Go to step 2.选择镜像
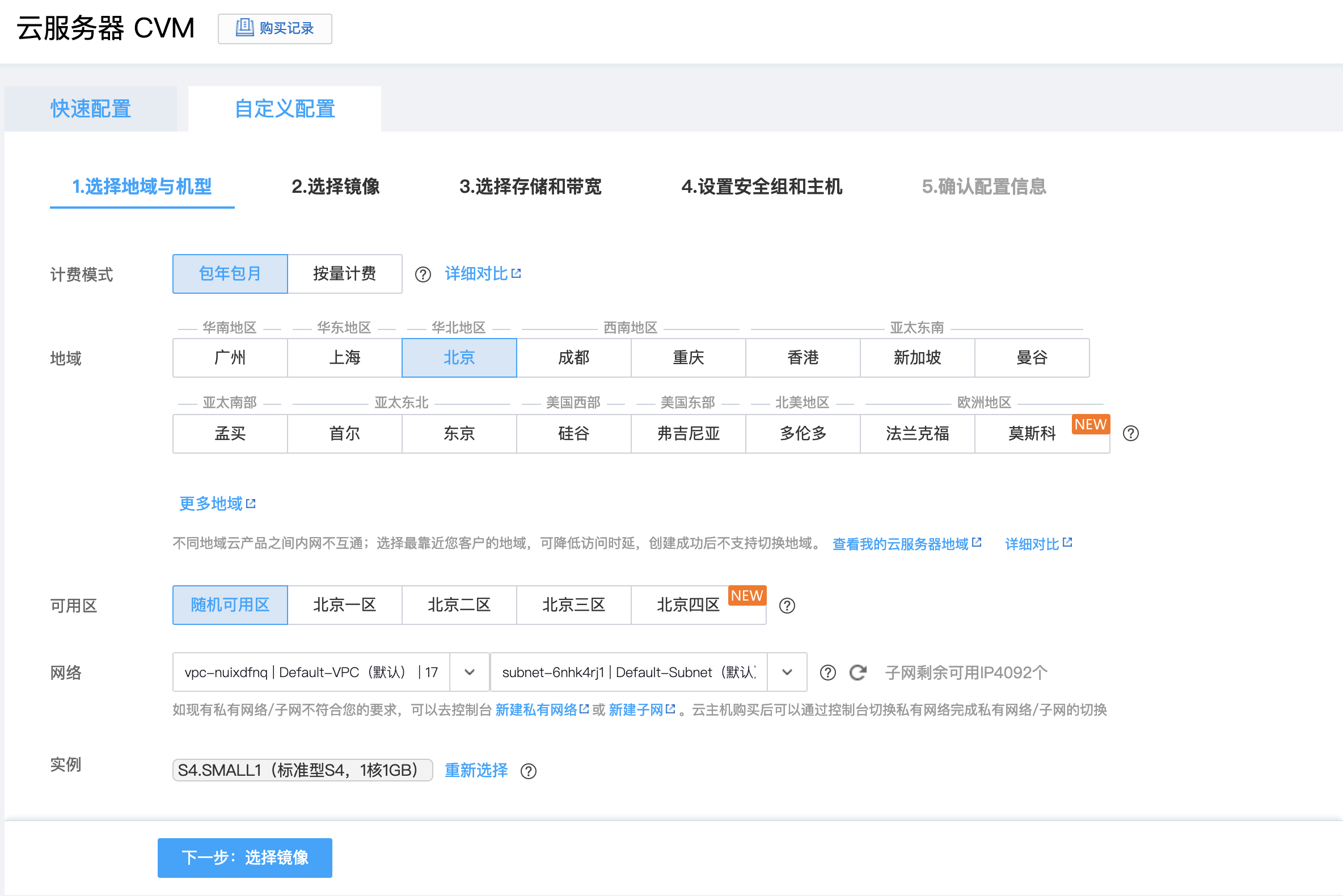Screen dimensions: 1343x896 335,187
